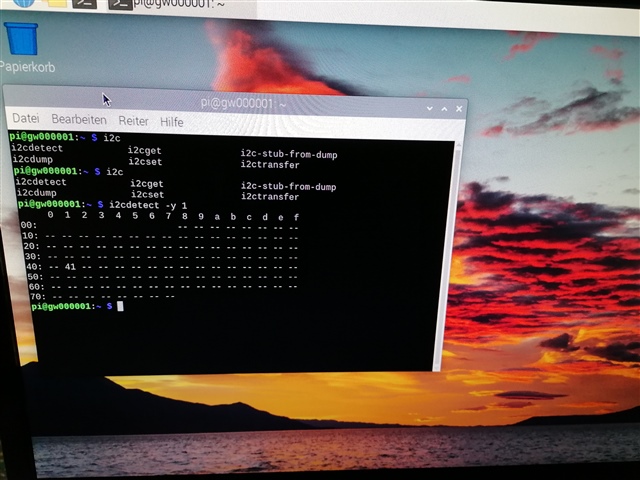Close the terminal window
Image resolution: width=640 pixels, height=480 pixels.
coord(459,109)
